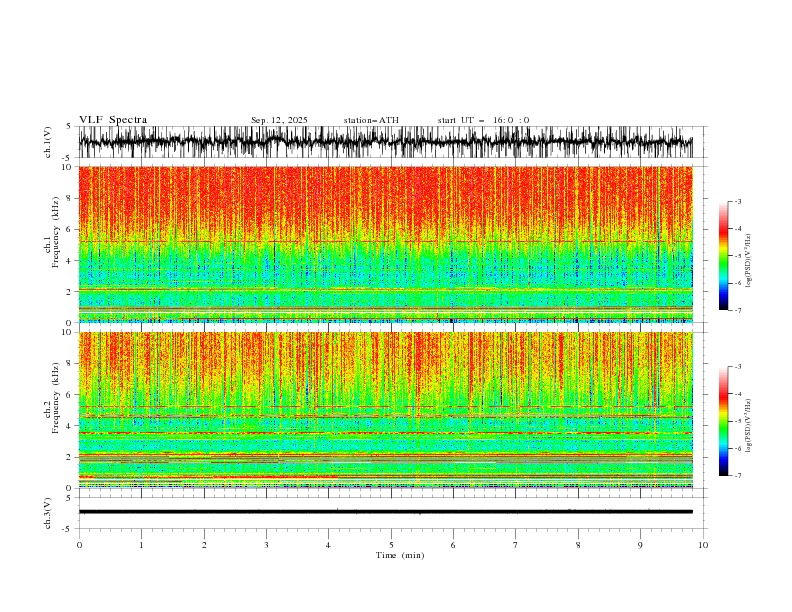Click time axis tick label "9"
Viewport: 792px width, 612px height.
tap(640, 545)
